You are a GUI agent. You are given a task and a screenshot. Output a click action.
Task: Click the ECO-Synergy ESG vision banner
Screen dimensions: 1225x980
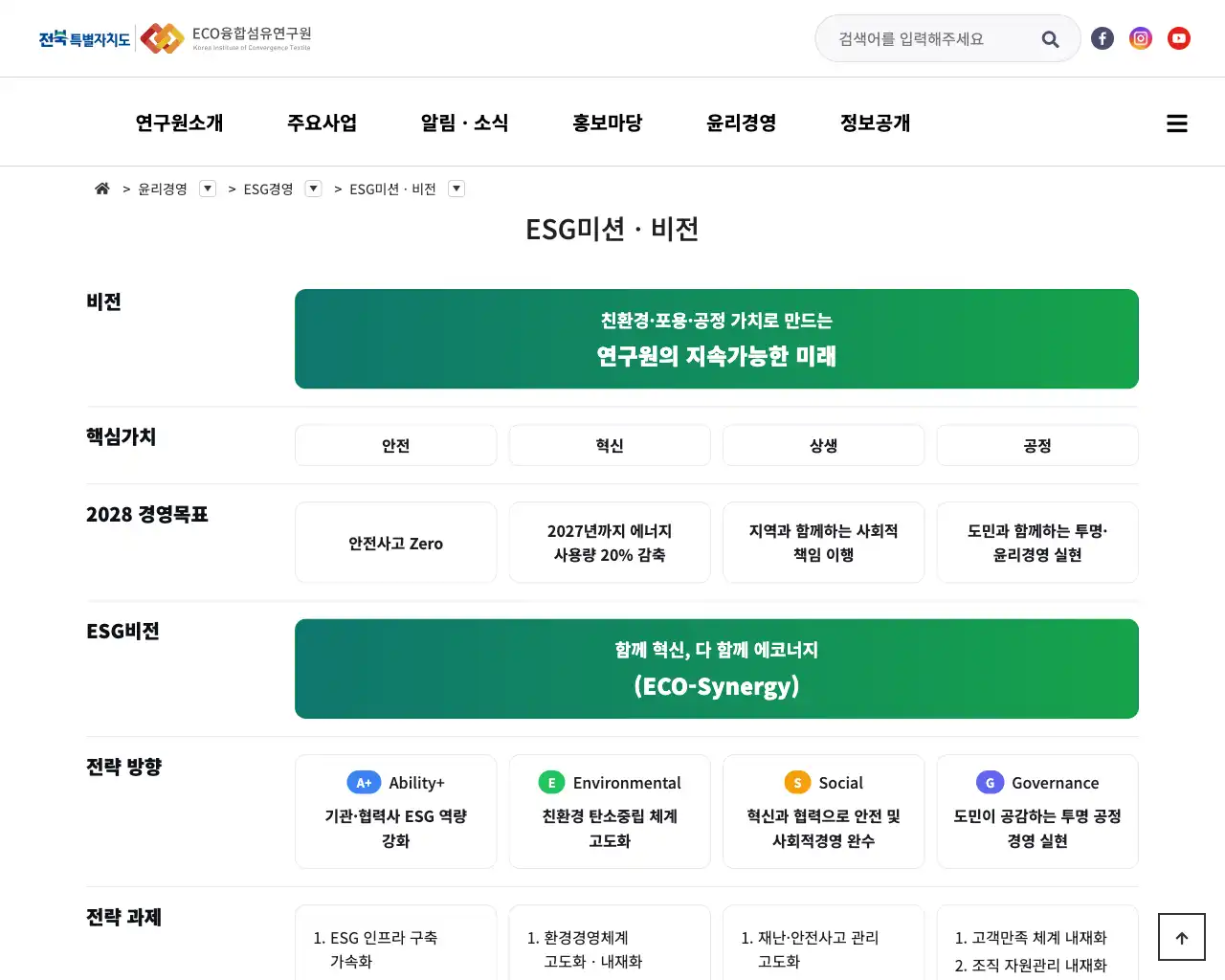pyautogui.click(x=717, y=669)
